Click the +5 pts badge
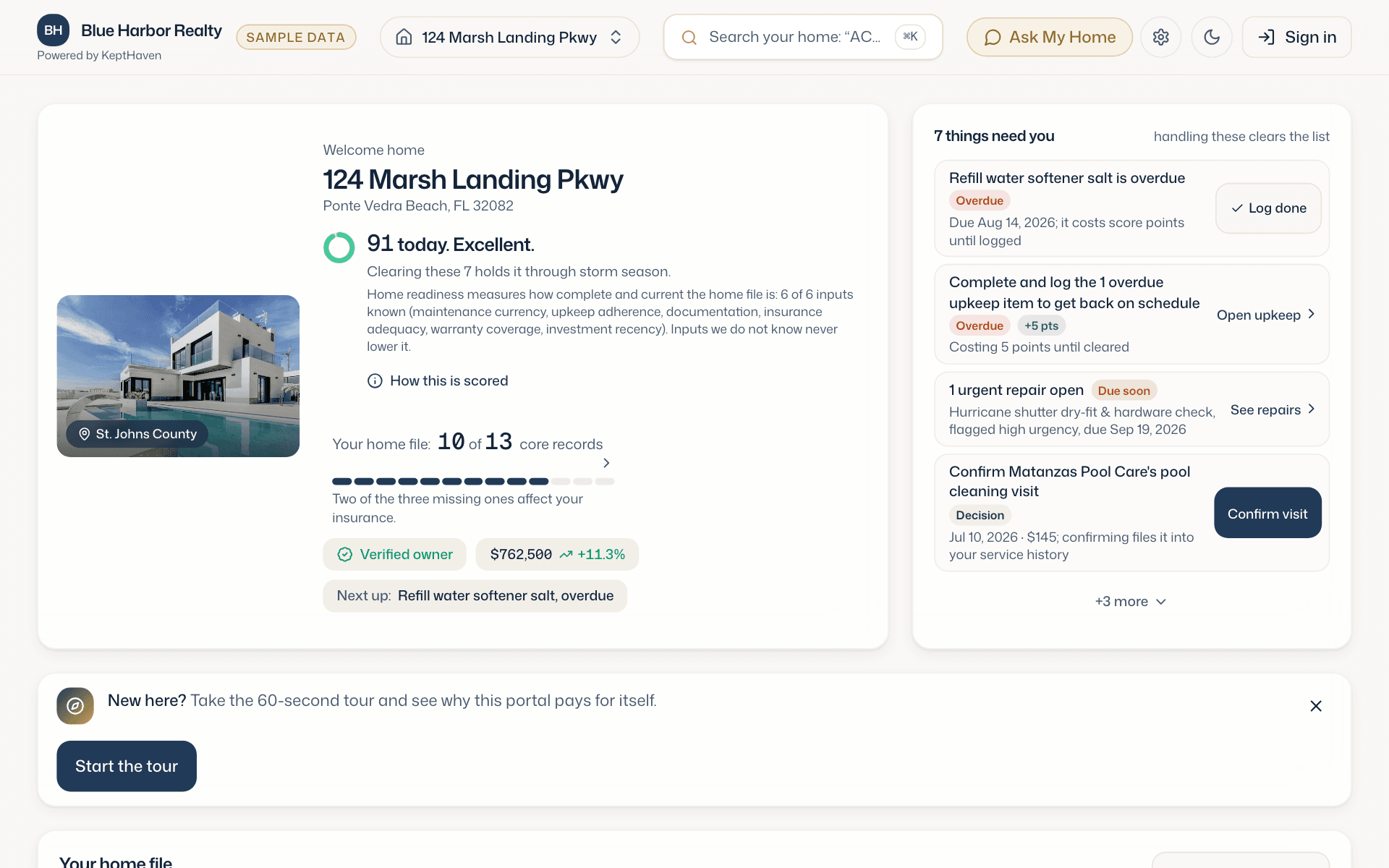The width and height of the screenshot is (1389, 868). (1041, 325)
